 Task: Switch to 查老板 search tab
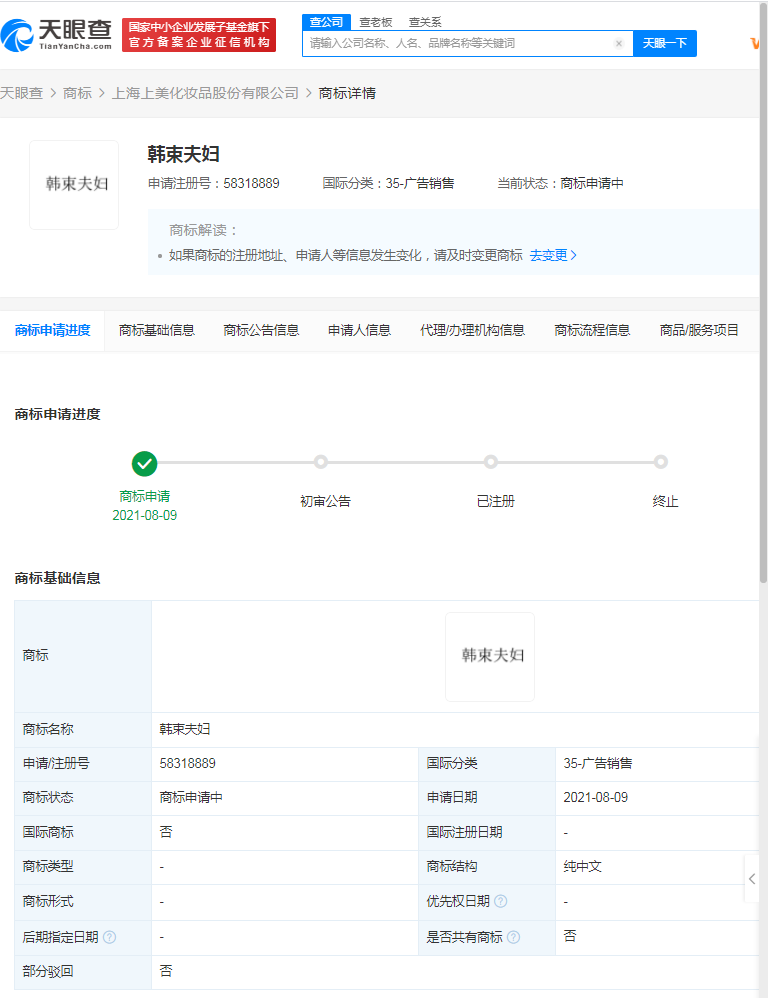(x=376, y=21)
